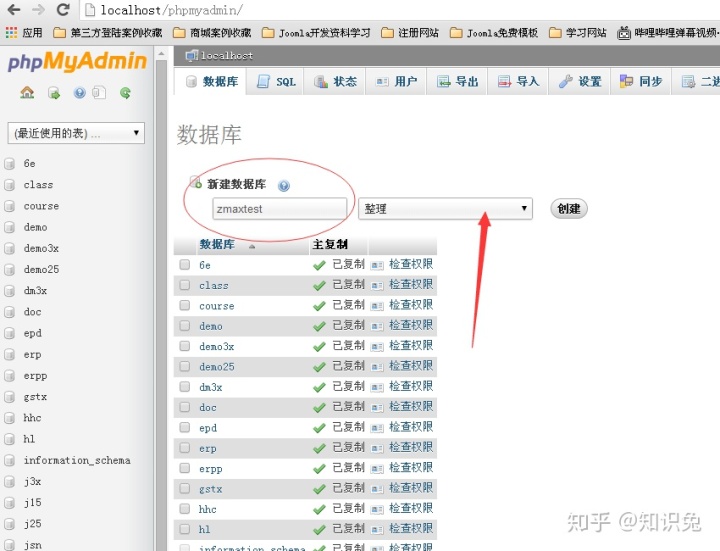The width and height of the screenshot is (720, 551).
Task: Open the 同步 synchronize tab
Action: click(x=641, y=82)
